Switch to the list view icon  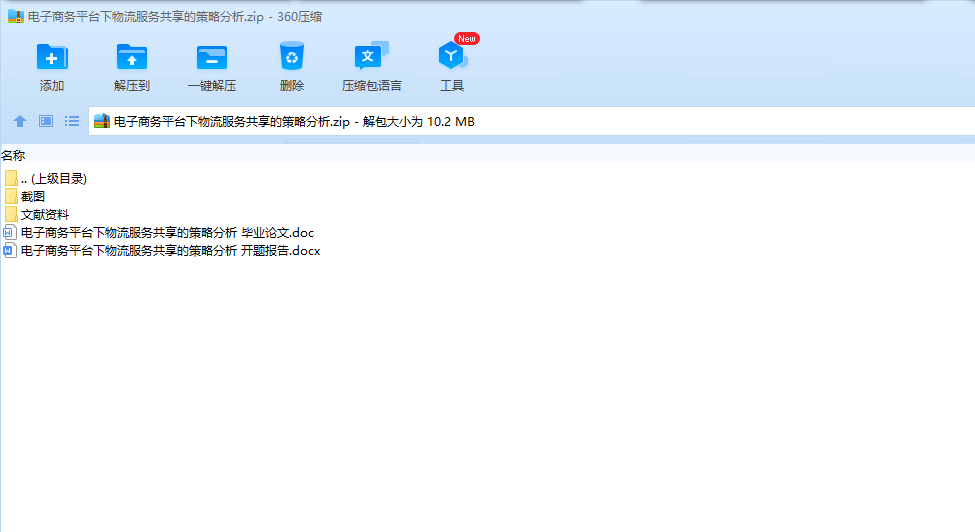[72, 121]
